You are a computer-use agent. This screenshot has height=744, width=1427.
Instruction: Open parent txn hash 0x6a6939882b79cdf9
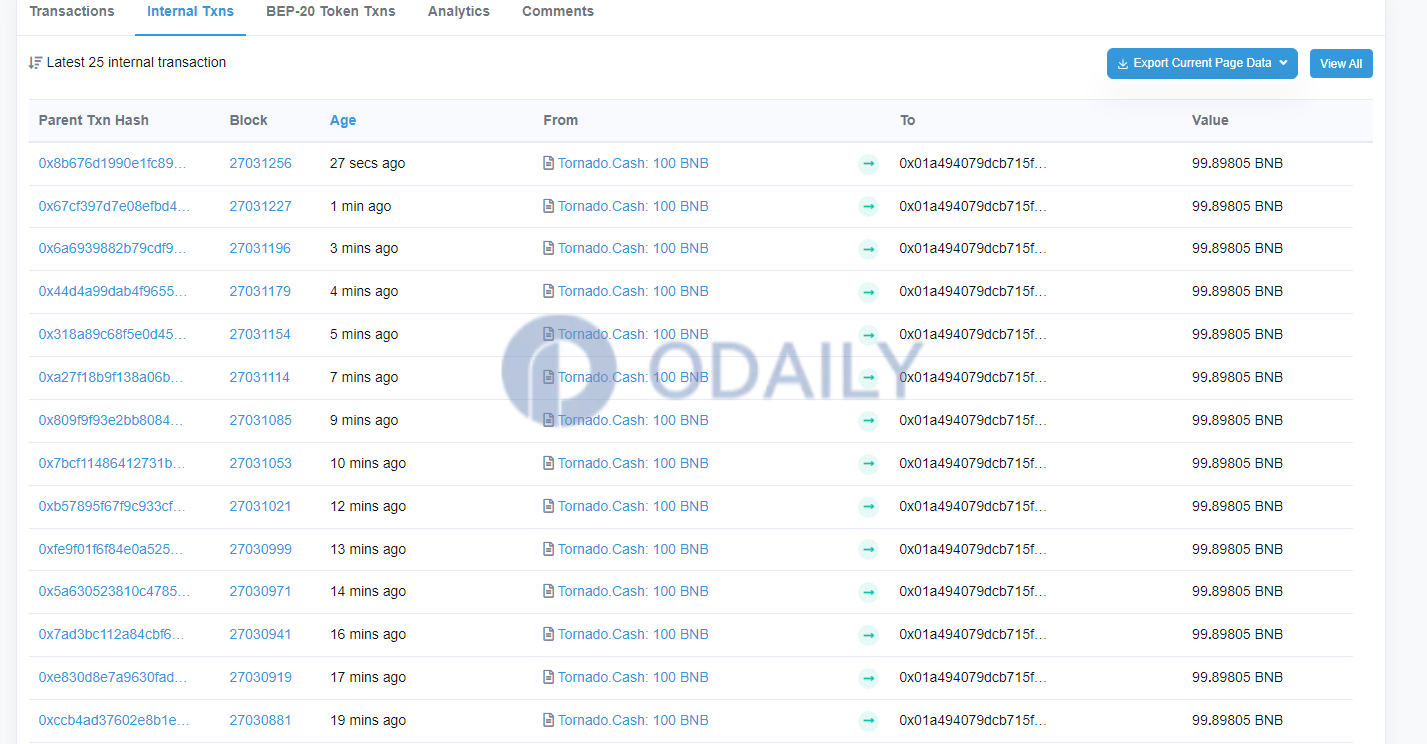112,248
